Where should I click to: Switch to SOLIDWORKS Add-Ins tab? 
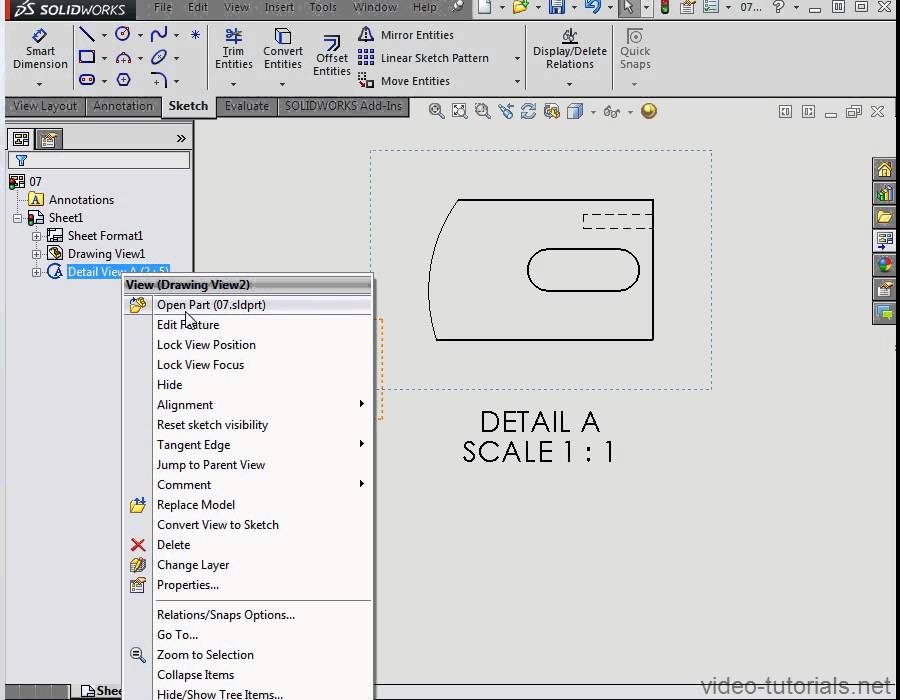click(x=343, y=106)
